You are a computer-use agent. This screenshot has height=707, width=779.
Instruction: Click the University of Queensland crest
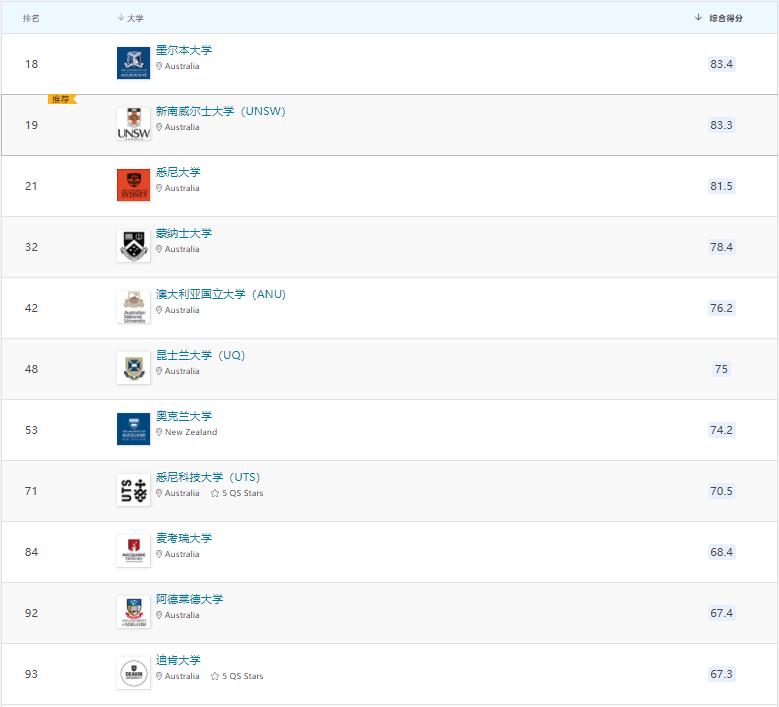point(133,368)
